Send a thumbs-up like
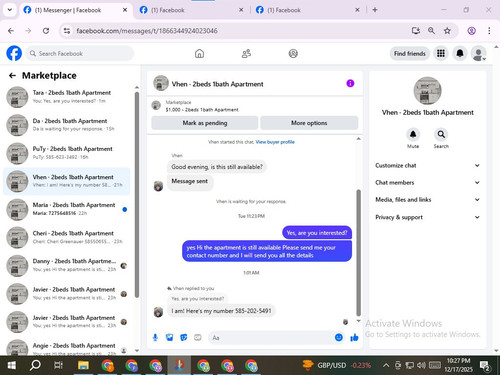Image resolution: width=500 pixels, height=375 pixels. (354, 338)
